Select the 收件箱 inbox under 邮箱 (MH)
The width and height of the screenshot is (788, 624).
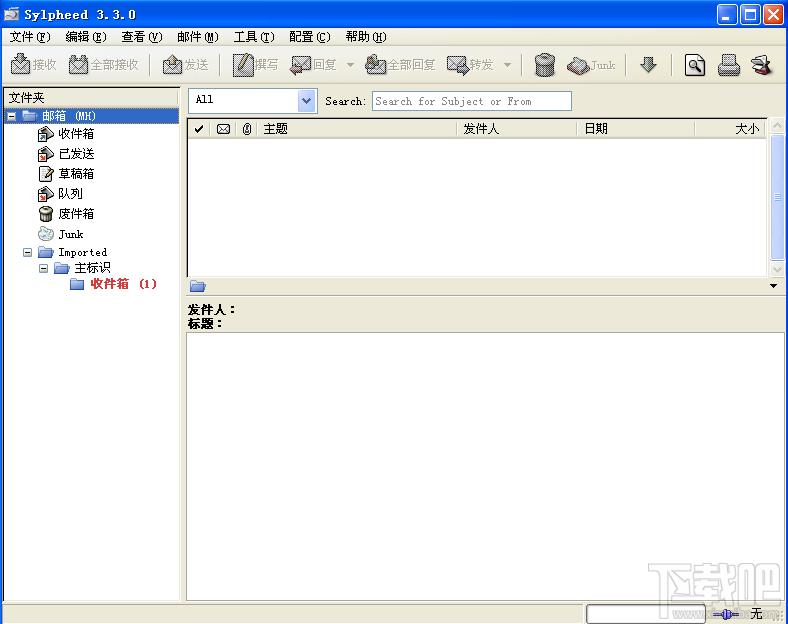pos(75,134)
